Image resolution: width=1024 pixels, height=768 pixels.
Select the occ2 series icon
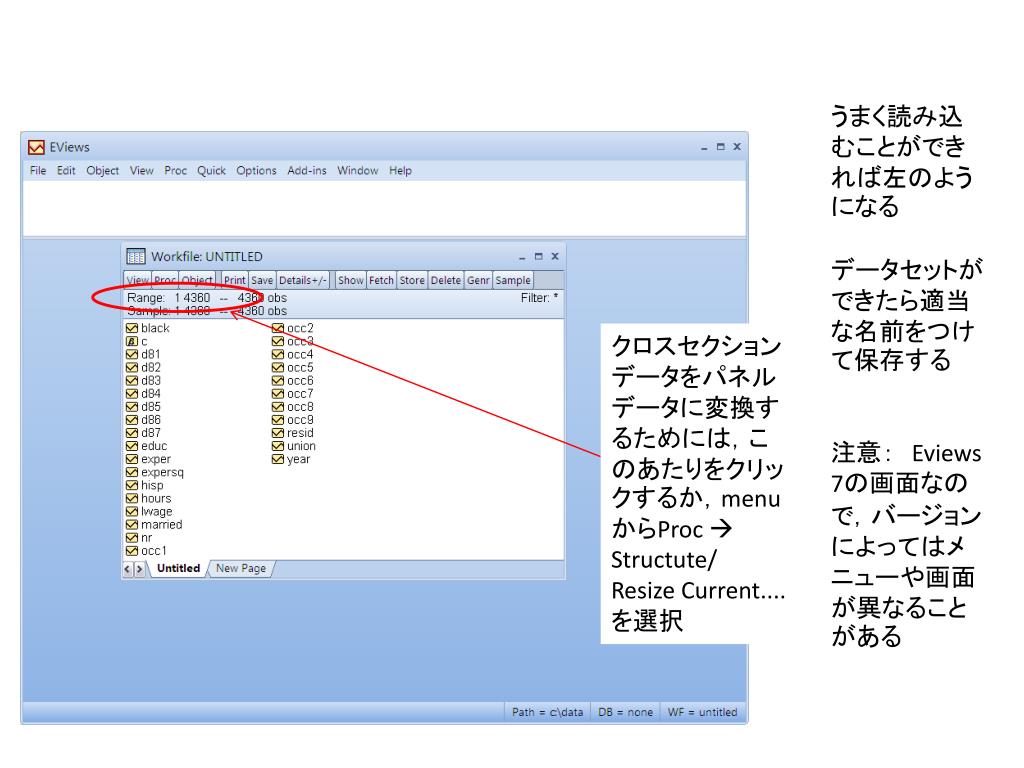(x=278, y=328)
